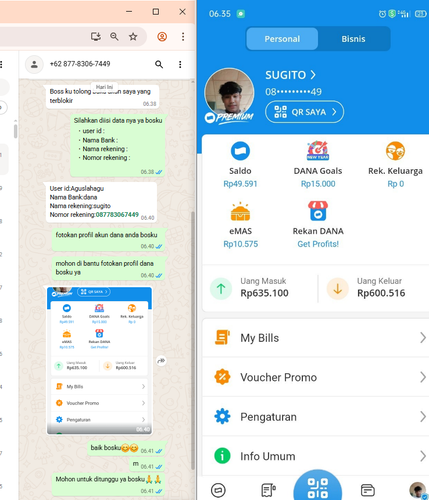429x500 pixels.
Task: Tap the QR SAYA button
Action: coord(305,112)
